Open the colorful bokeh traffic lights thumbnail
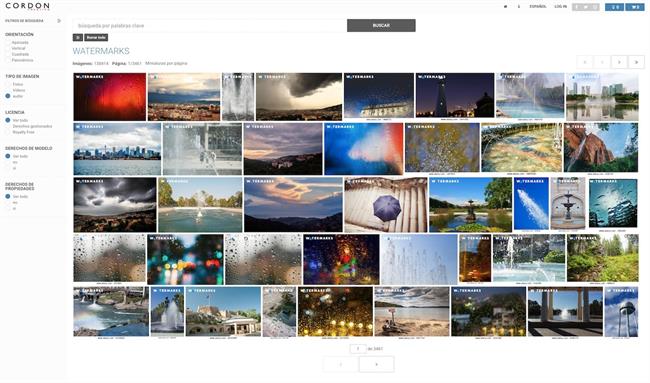Screen dimensions: 650x383 (x=185, y=259)
